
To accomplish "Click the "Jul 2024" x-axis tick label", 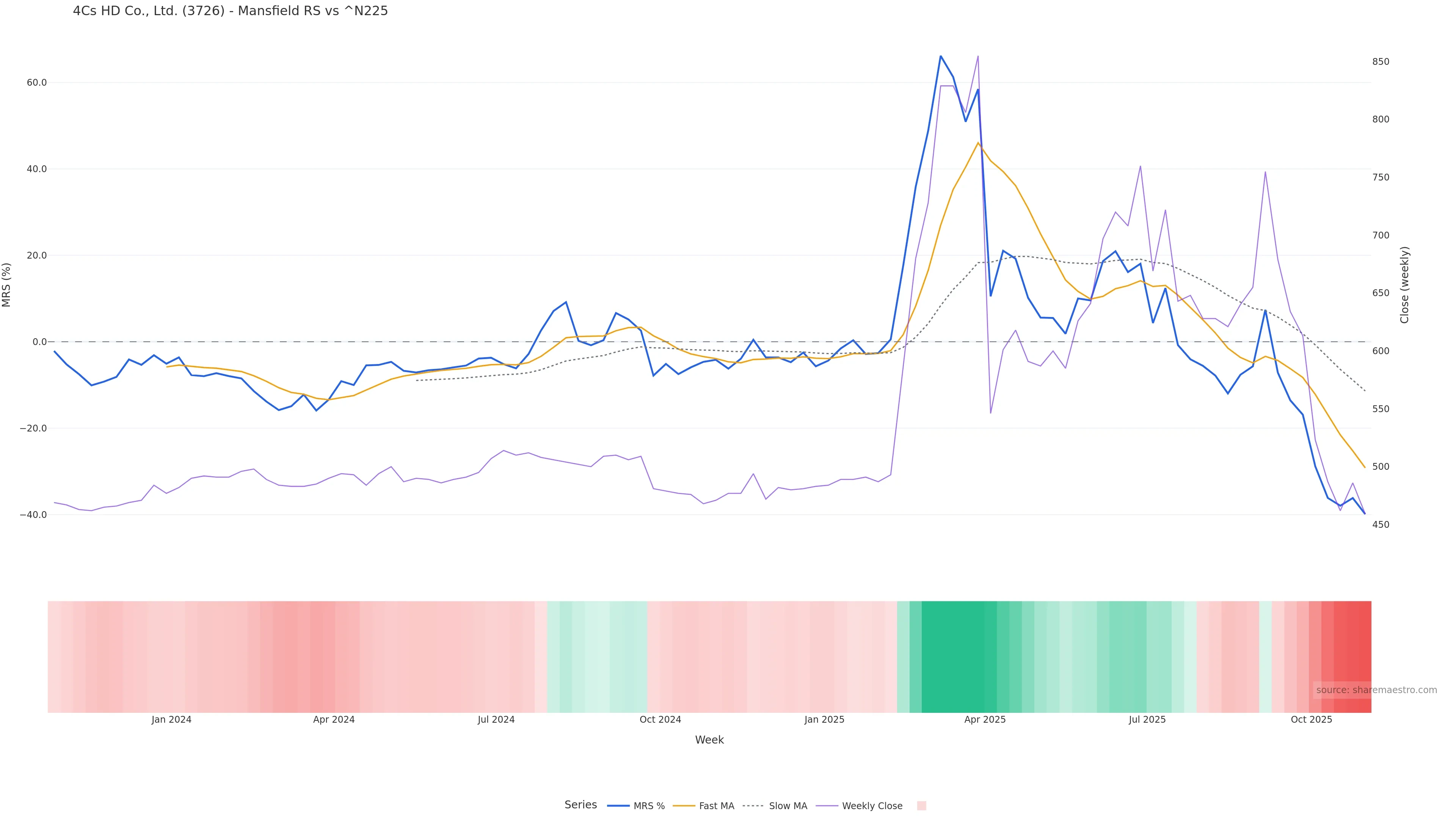I will pos(496,720).
